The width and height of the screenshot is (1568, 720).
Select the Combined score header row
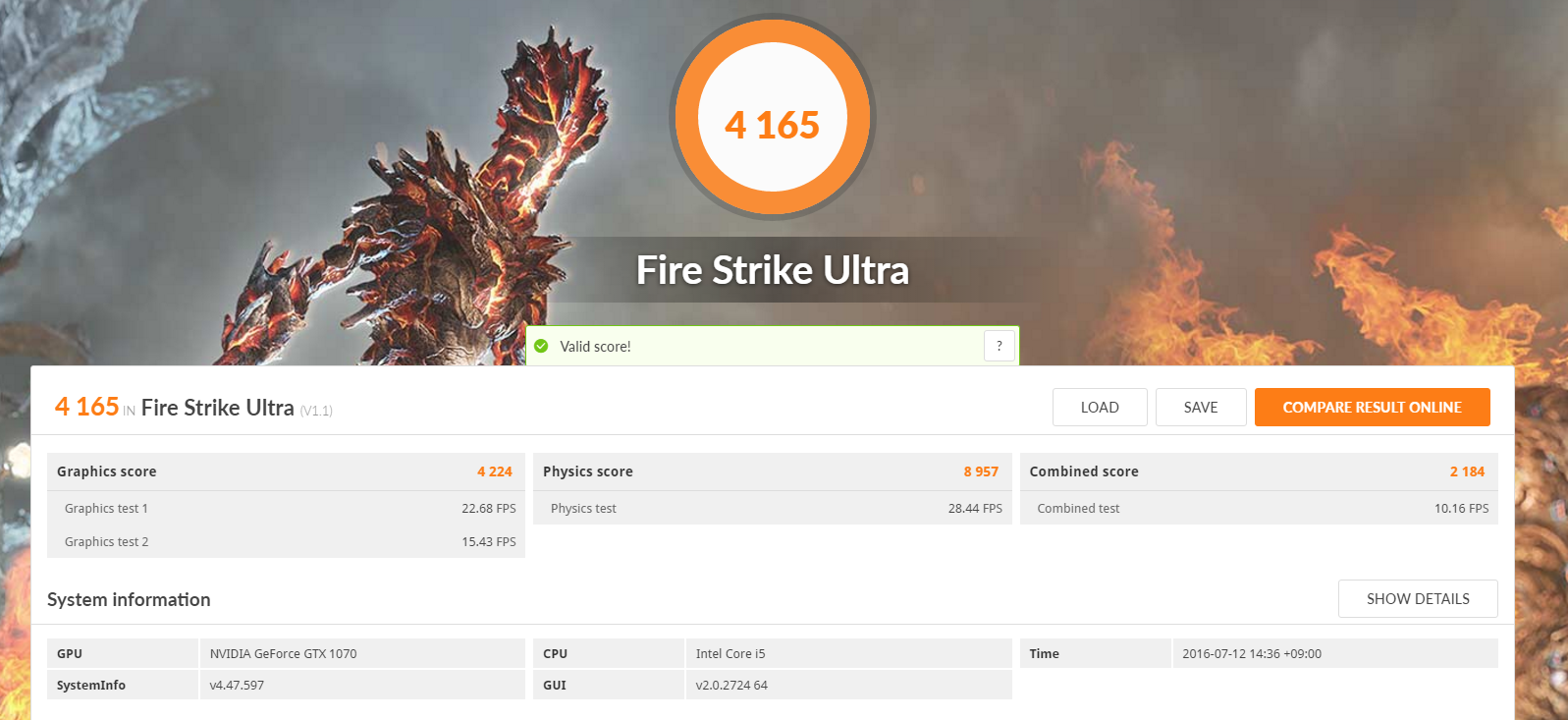[x=1259, y=471]
